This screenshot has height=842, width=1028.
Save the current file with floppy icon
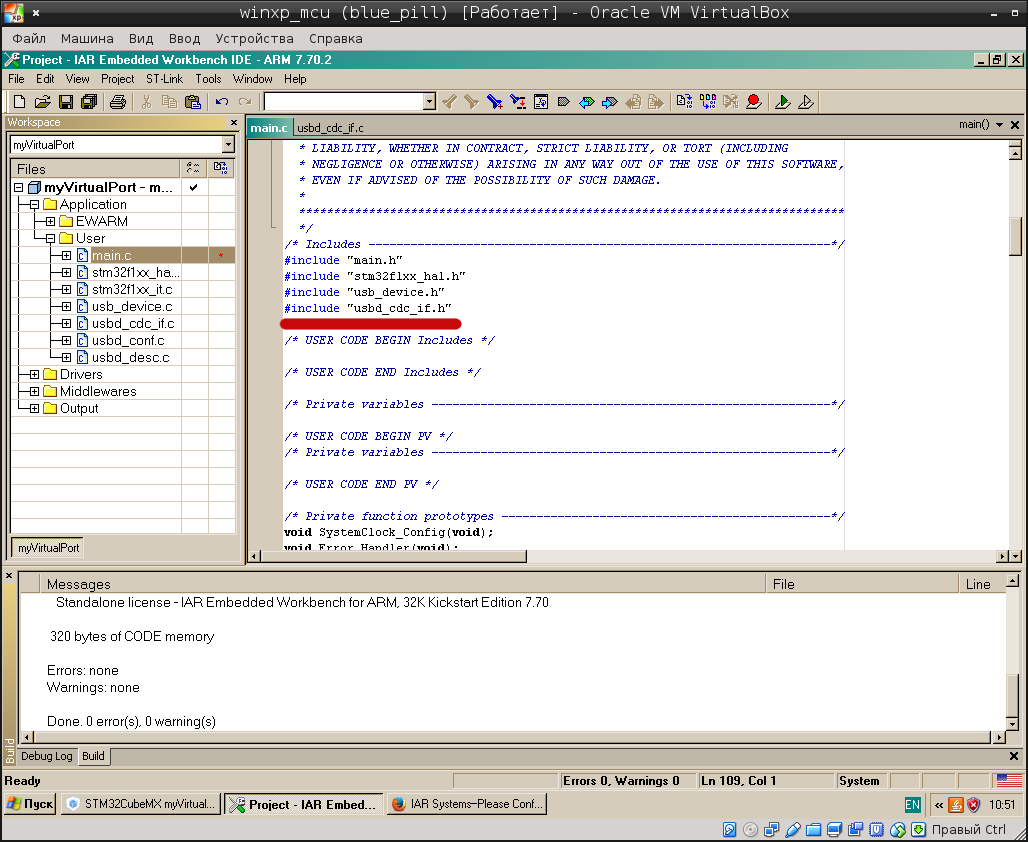[66, 102]
